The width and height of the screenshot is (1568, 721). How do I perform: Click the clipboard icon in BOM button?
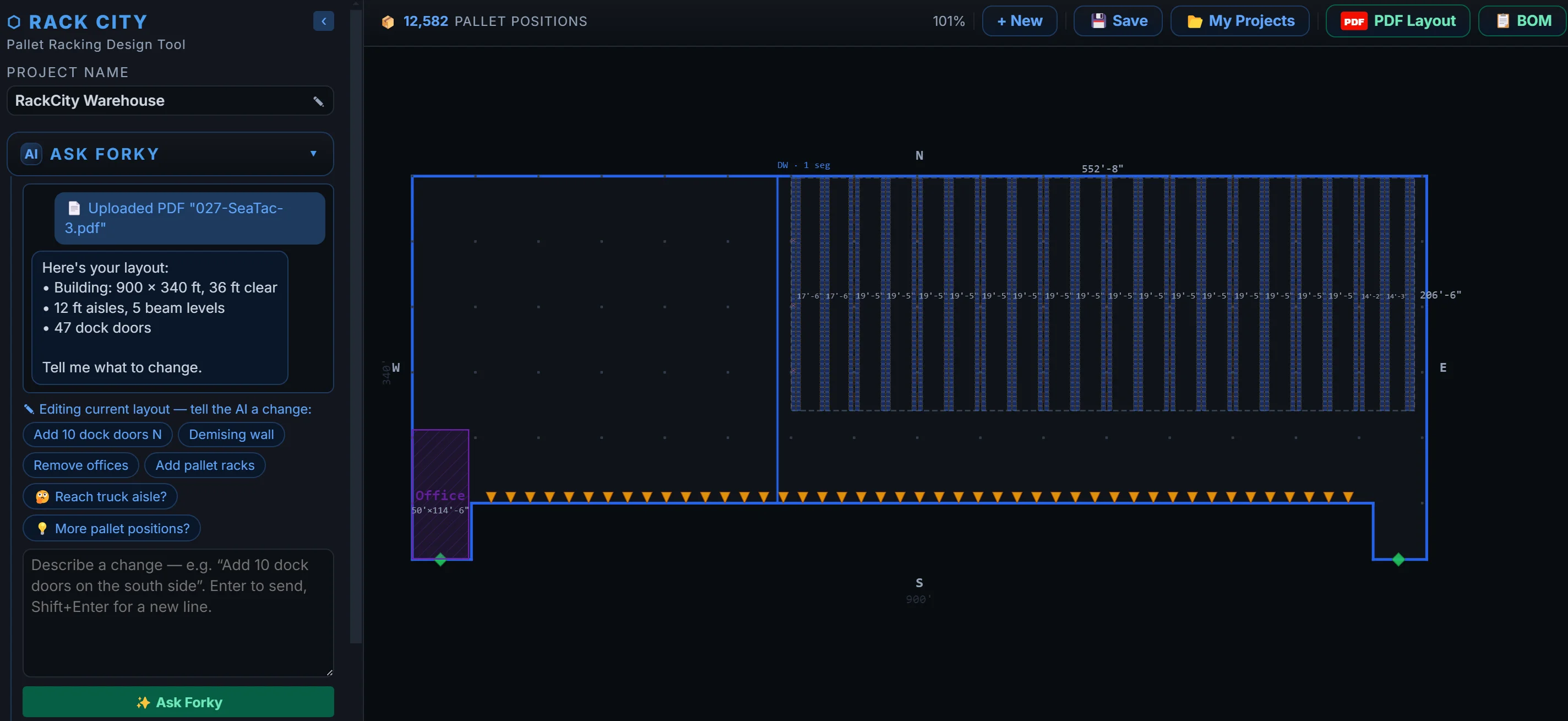[1503, 21]
